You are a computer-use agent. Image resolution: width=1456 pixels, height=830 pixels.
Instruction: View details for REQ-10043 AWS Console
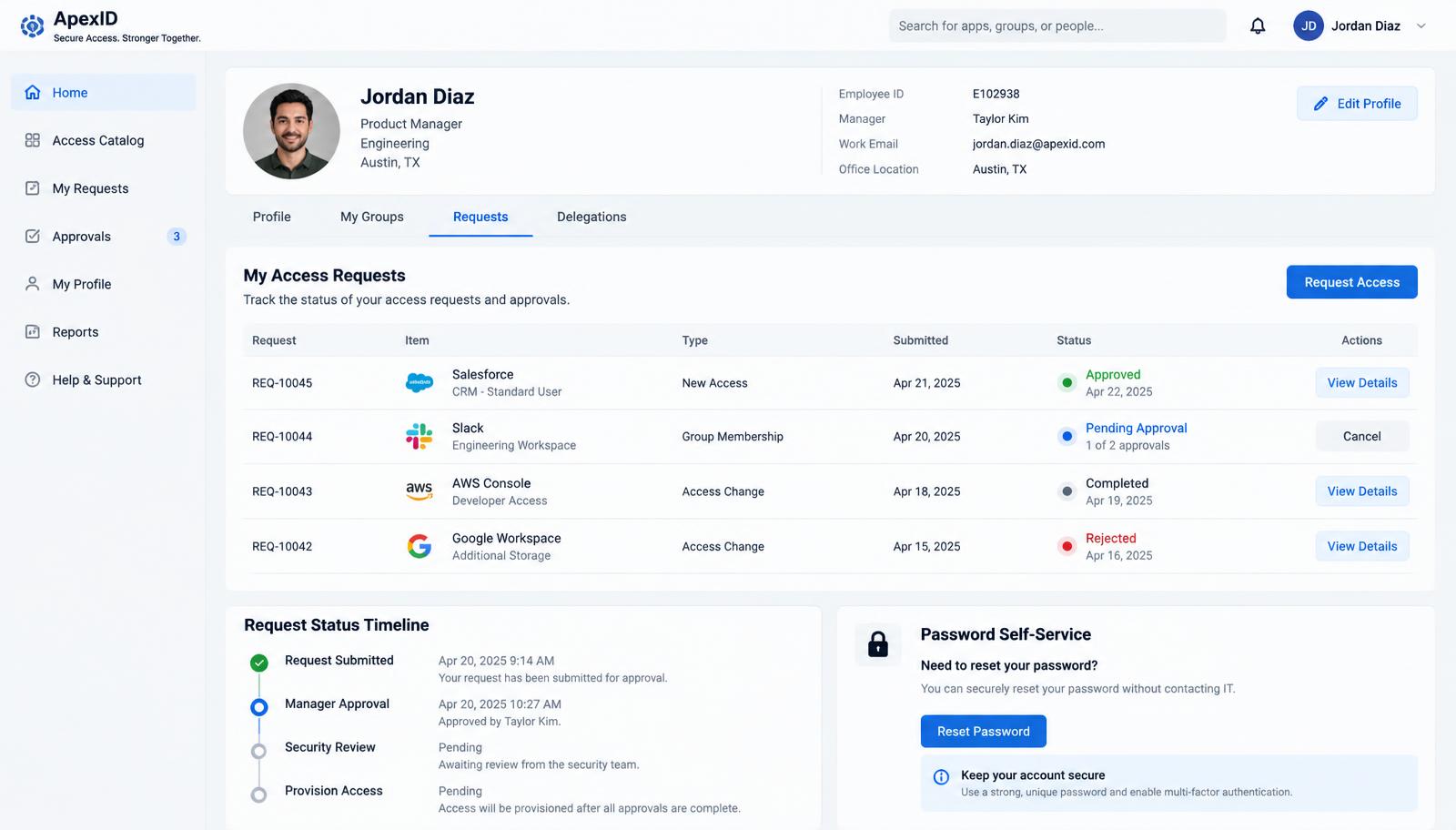pos(1361,491)
